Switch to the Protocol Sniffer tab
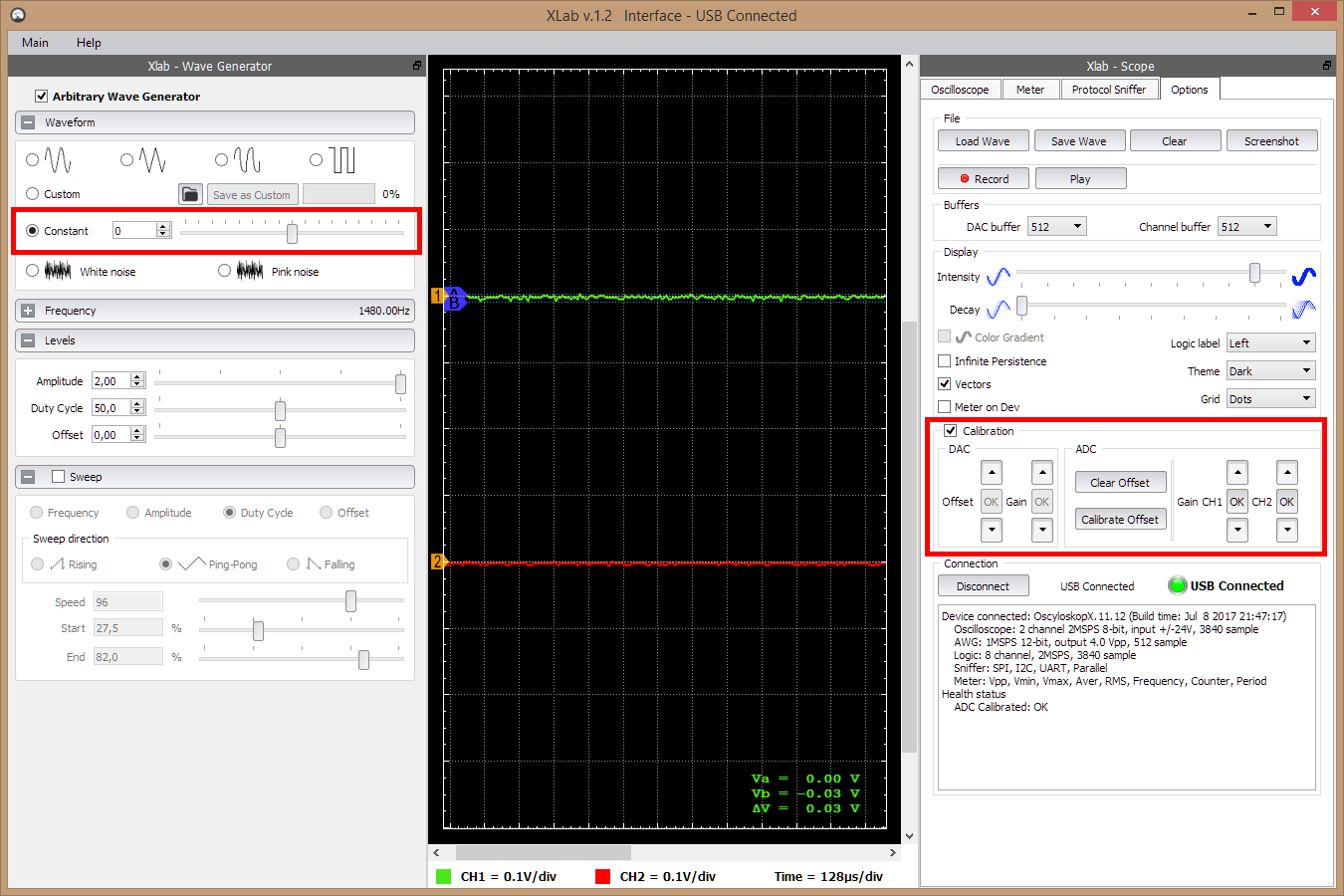 1109,90
